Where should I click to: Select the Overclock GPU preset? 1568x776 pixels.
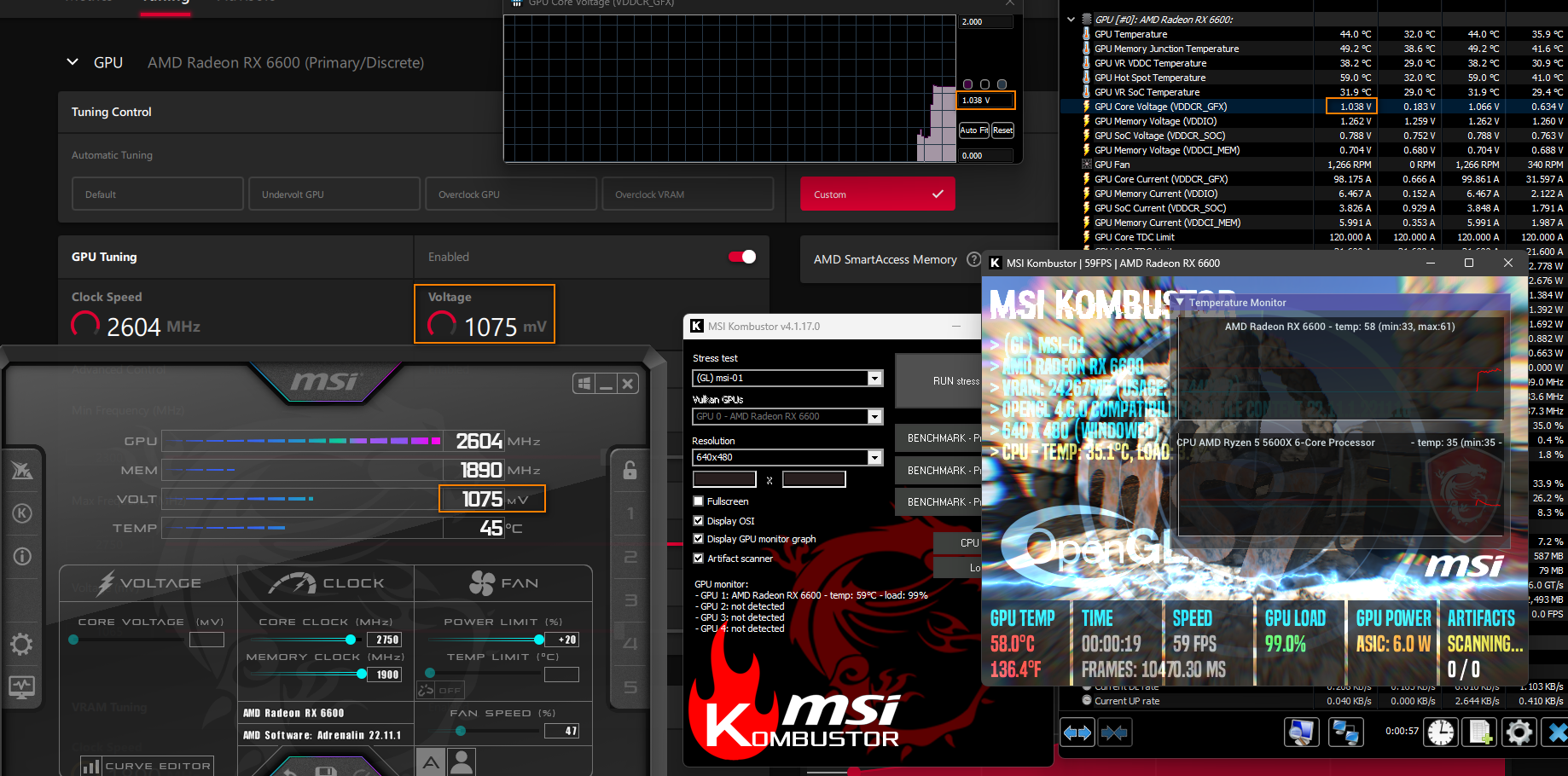pos(511,194)
